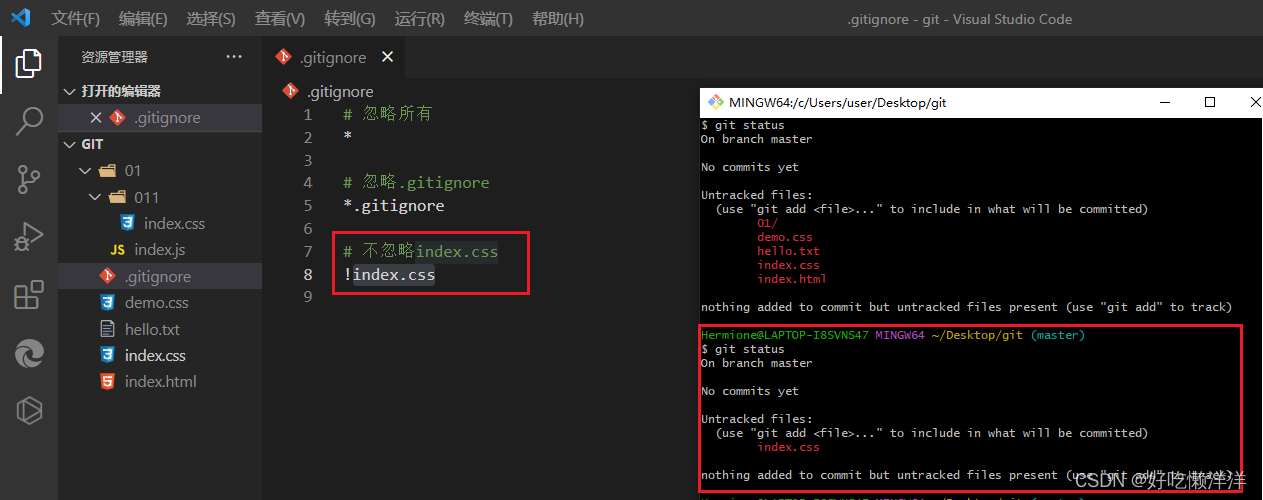Click the MINGW64 terminal window icon
Viewport: 1263px width, 500px height.
[716, 102]
